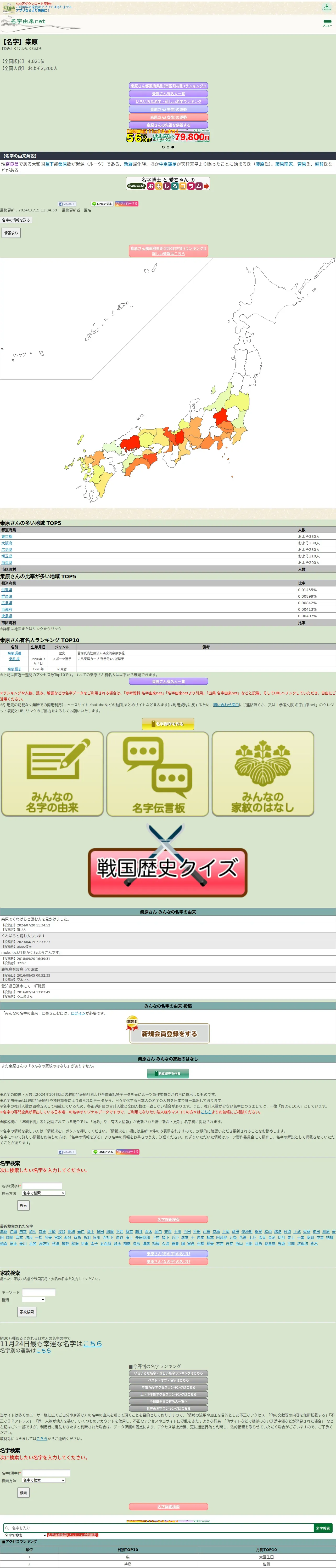Open the 種類 dropdown in 家紋検索
This screenshot has width=336, height=1568.
tap(33, 1300)
